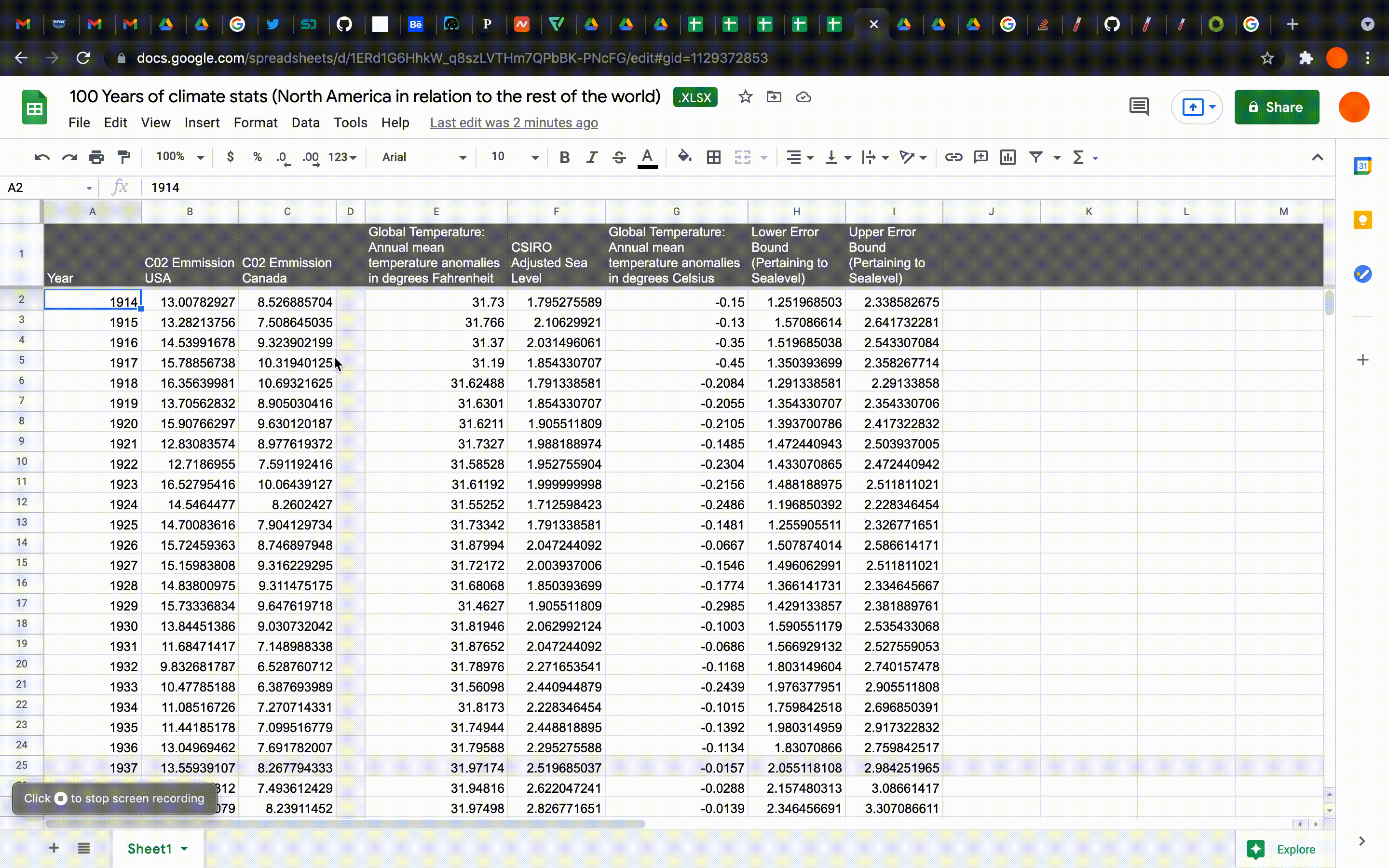
Task: Open the Format menu
Action: (x=256, y=123)
